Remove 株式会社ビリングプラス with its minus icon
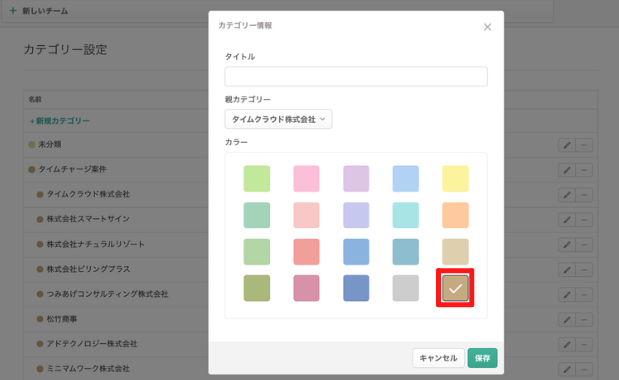 point(584,270)
